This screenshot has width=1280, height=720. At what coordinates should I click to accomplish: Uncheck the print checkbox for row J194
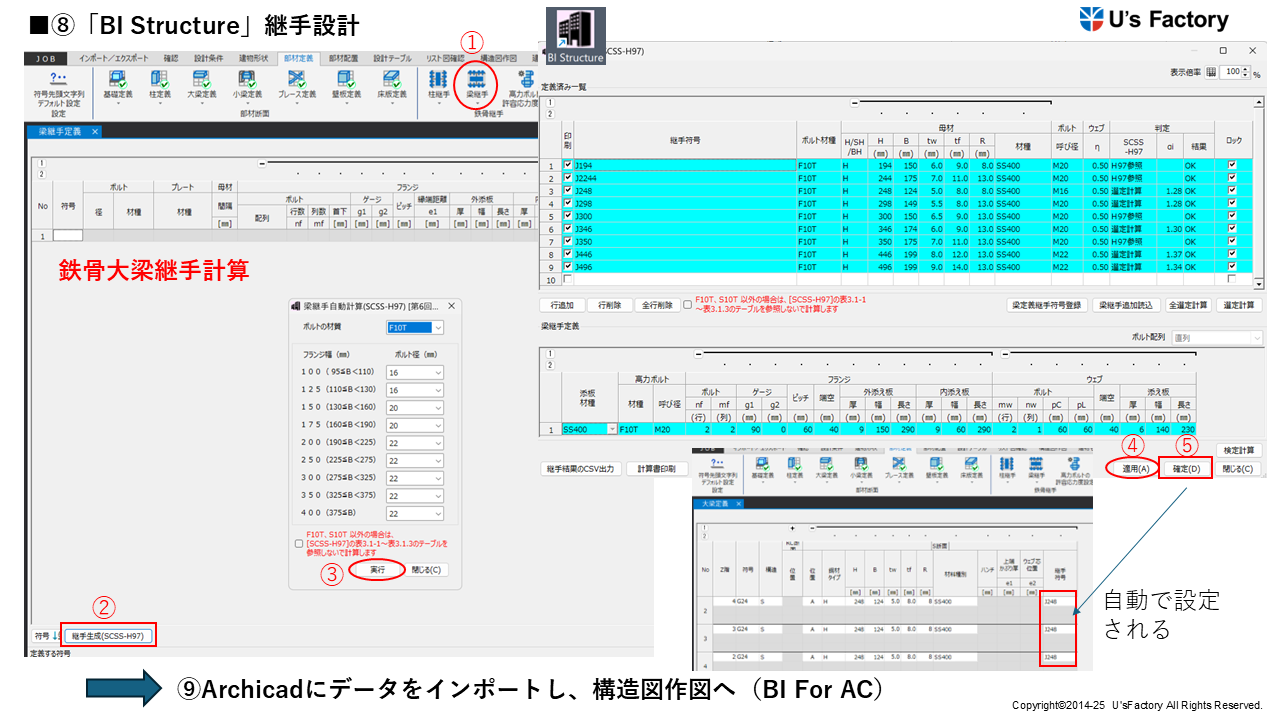(568, 165)
